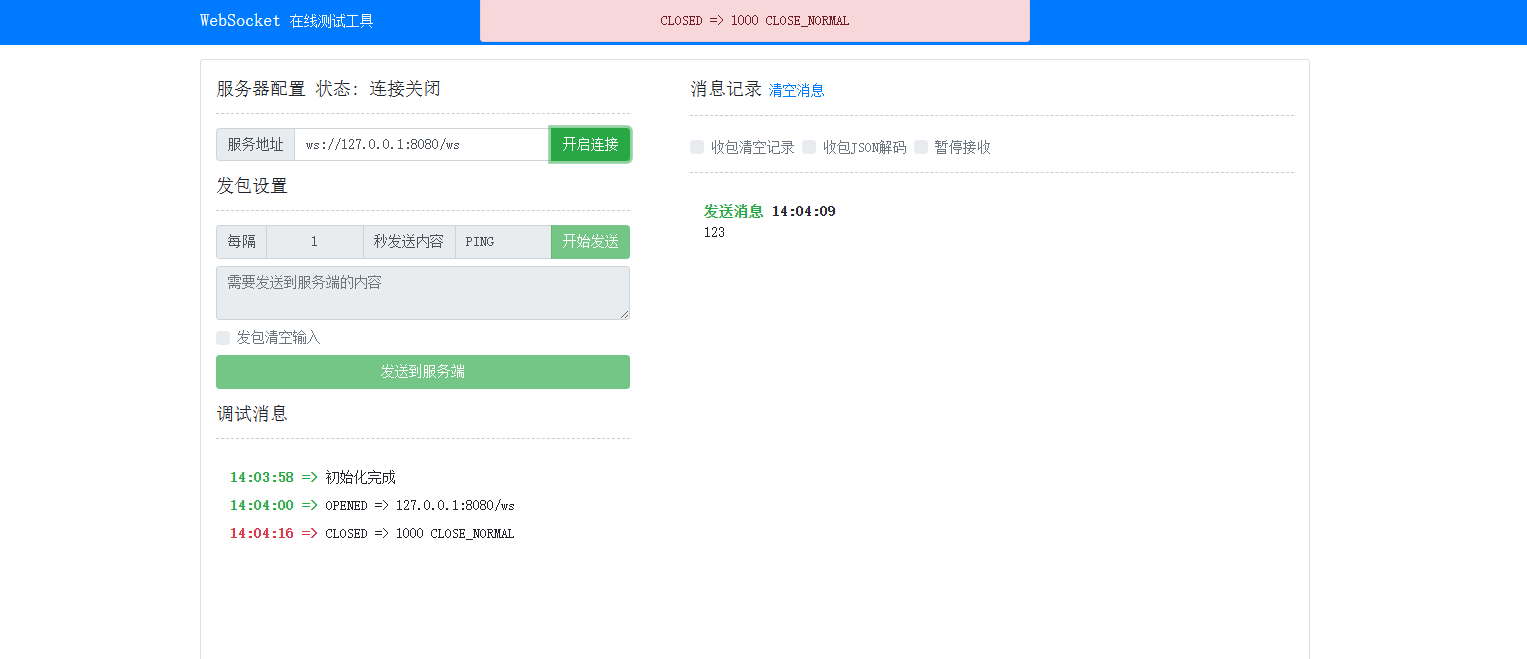Click the red 14:04:16 CLOSED debug entry
Image resolution: width=1527 pixels, height=659 pixels.
(x=372, y=533)
